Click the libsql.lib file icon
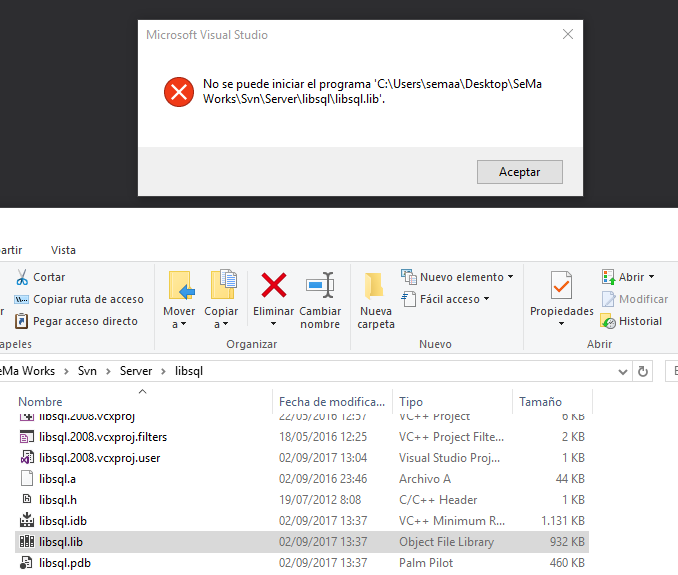The image size is (678, 575). point(27,541)
